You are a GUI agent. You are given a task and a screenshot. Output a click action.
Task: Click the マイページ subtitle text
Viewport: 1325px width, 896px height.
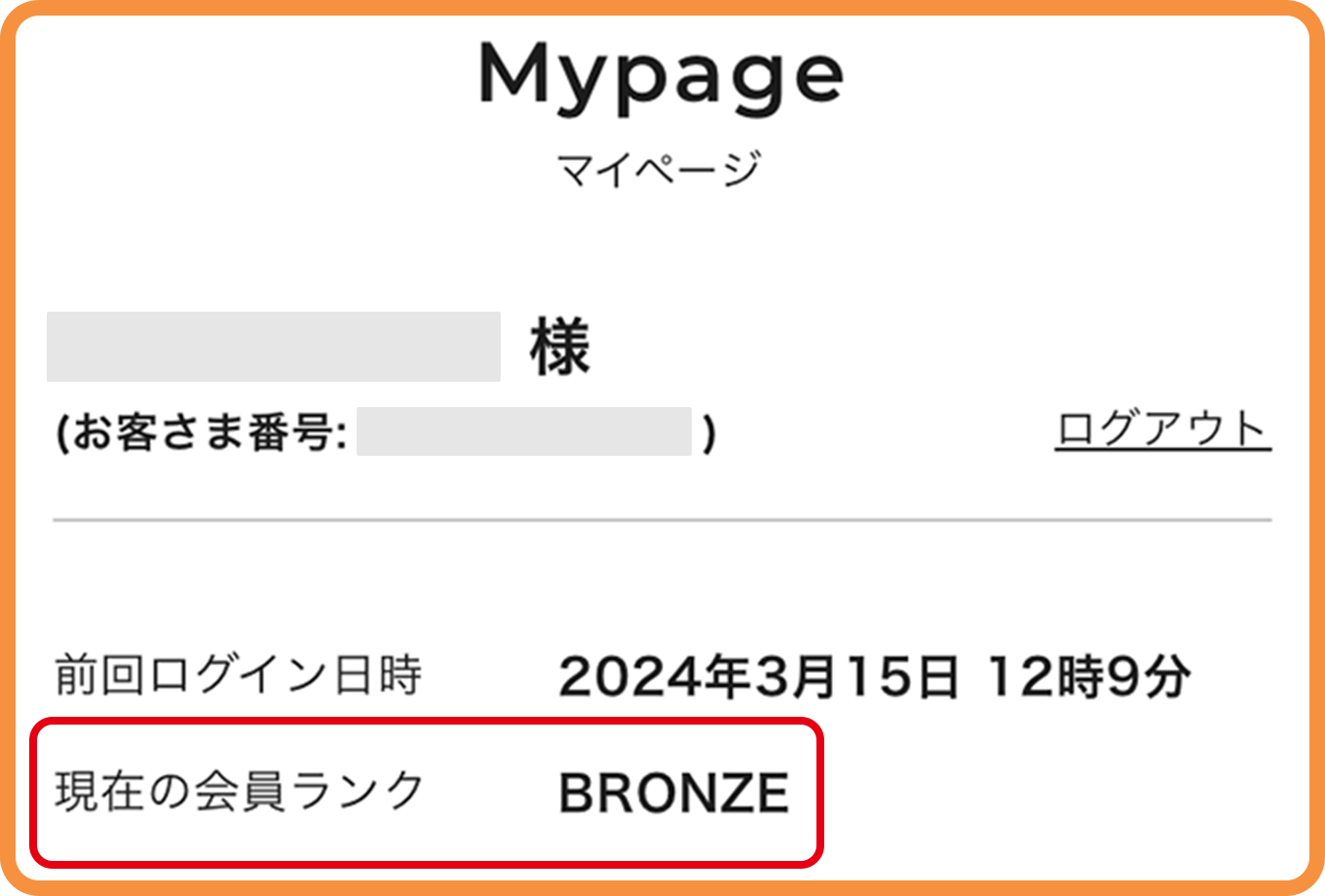point(659,168)
